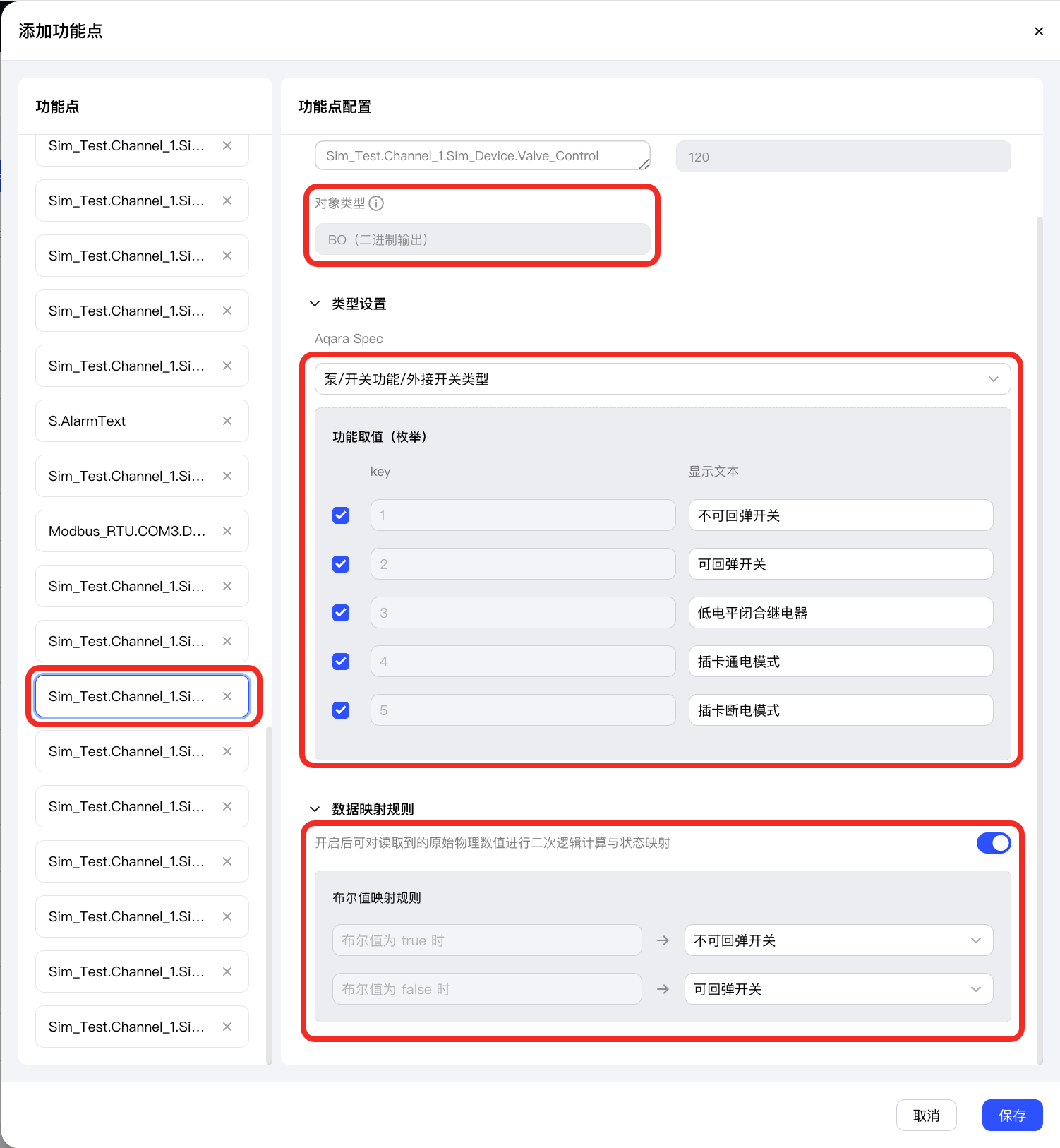1060x1148 pixels.
Task: Click the Aqara Spec label
Action: click(349, 339)
